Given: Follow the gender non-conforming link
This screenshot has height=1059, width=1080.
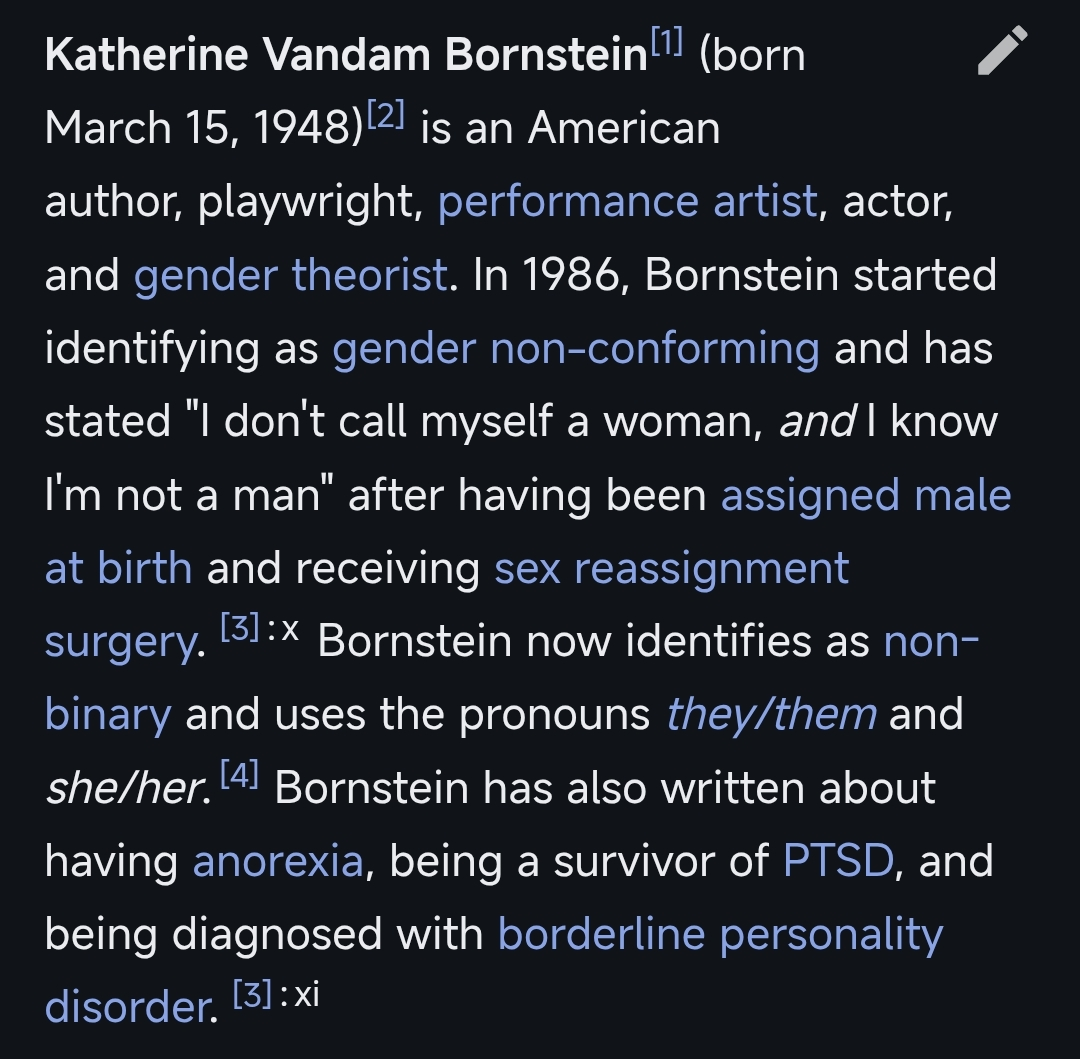Looking at the screenshot, I should pos(576,348).
